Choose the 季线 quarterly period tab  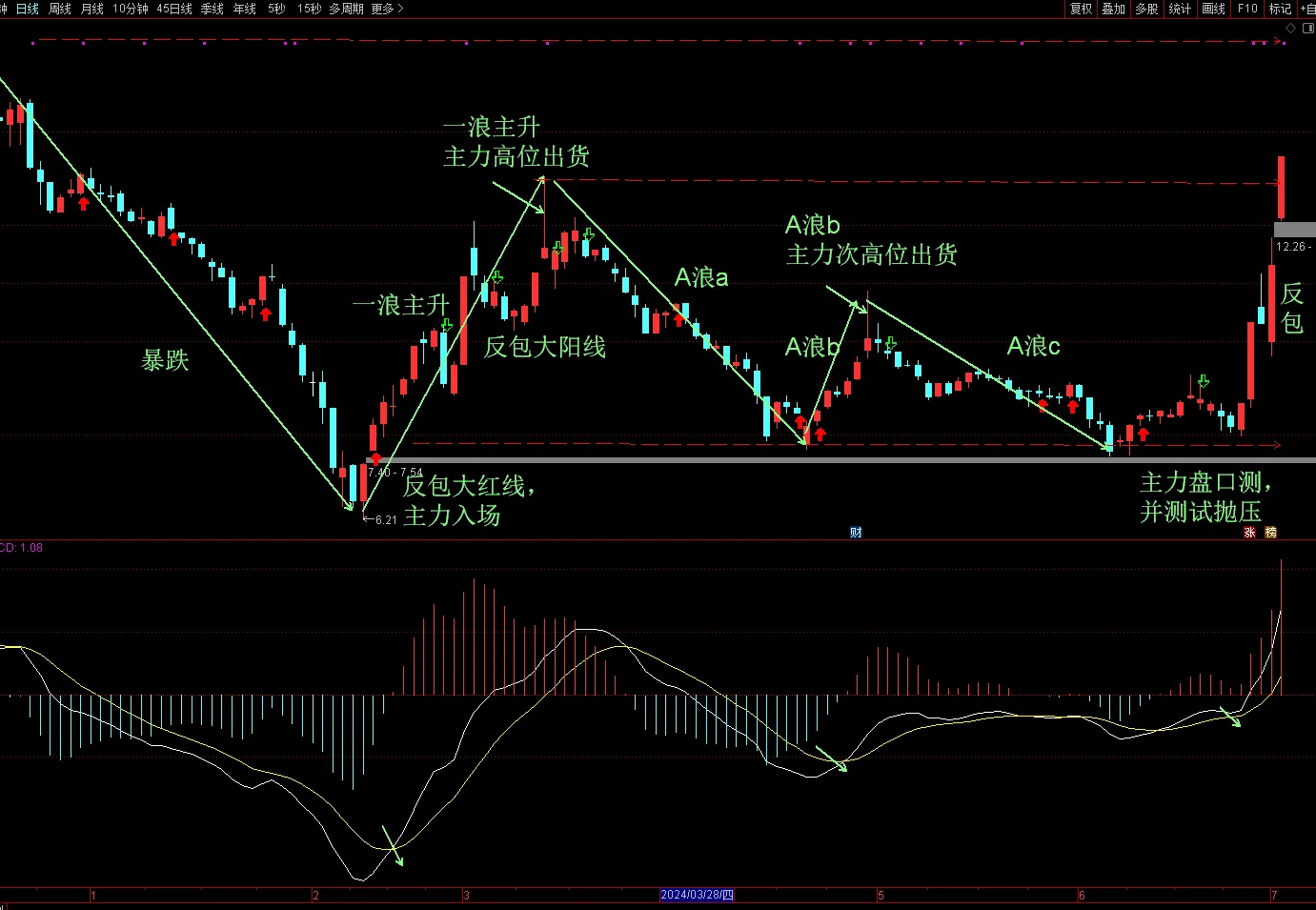click(213, 9)
